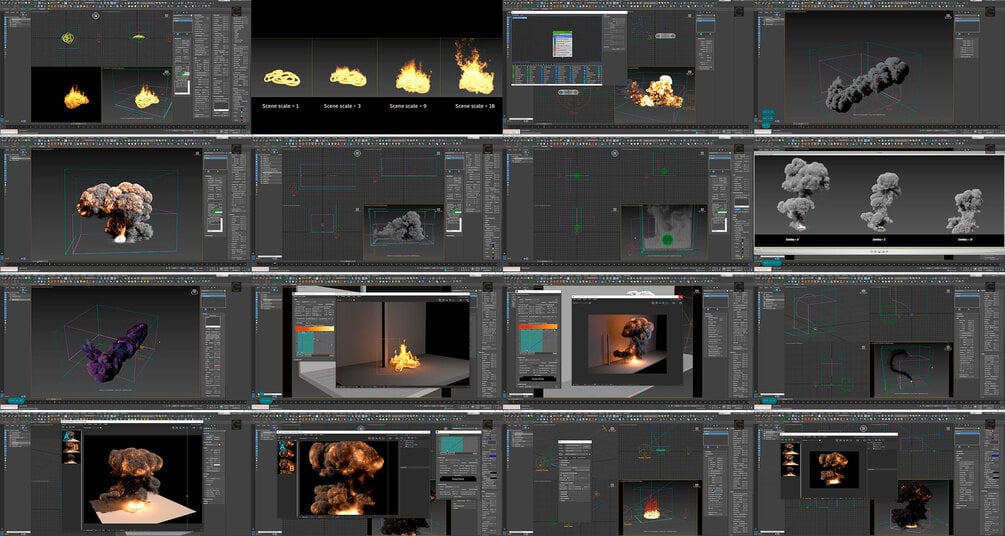Click the ViewCube icon above the purple smoke

coord(194,292)
